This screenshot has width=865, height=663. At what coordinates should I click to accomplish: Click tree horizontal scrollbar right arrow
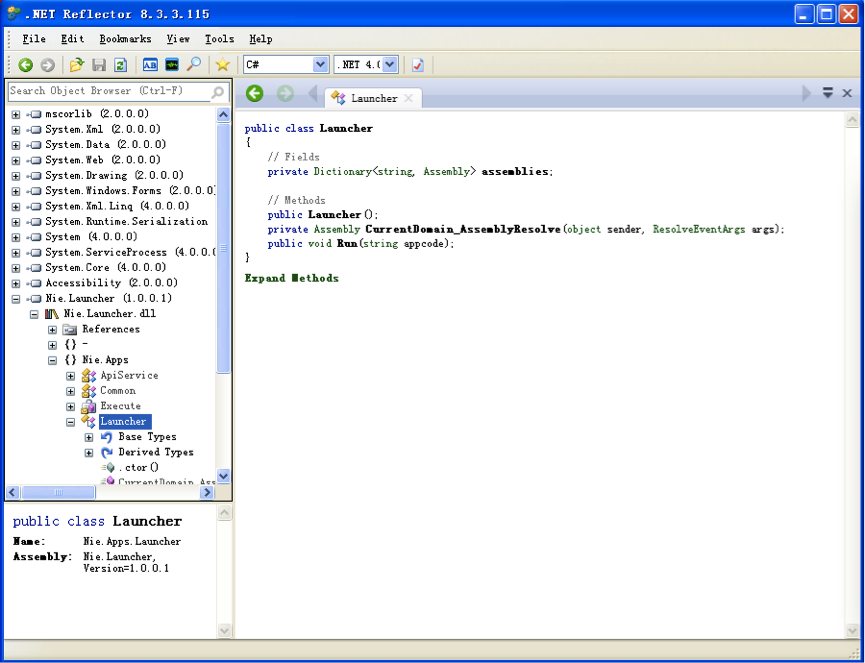(x=207, y=492)
